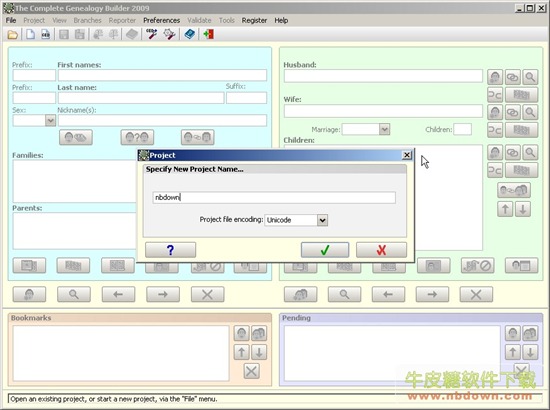Click the Bookmarks list box
This screenshot has width=550, height=410.
[121, 353]
